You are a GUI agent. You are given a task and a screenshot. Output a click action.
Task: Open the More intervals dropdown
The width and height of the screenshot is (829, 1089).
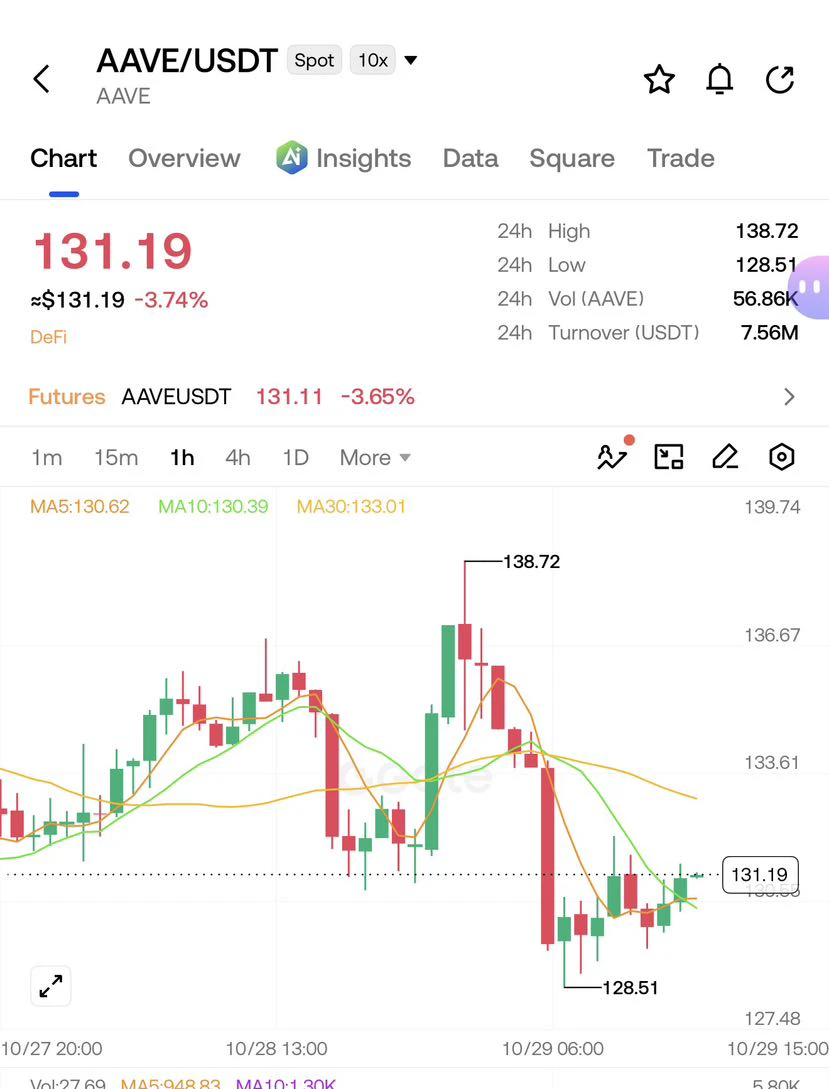tap(375, 458)
